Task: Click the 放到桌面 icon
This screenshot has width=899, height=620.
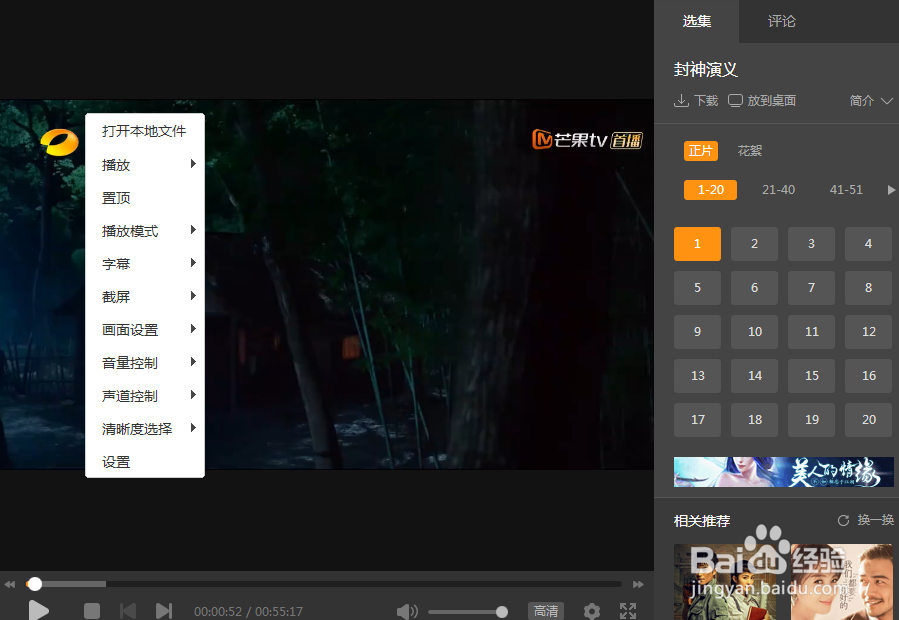Action: pos(735,101)
